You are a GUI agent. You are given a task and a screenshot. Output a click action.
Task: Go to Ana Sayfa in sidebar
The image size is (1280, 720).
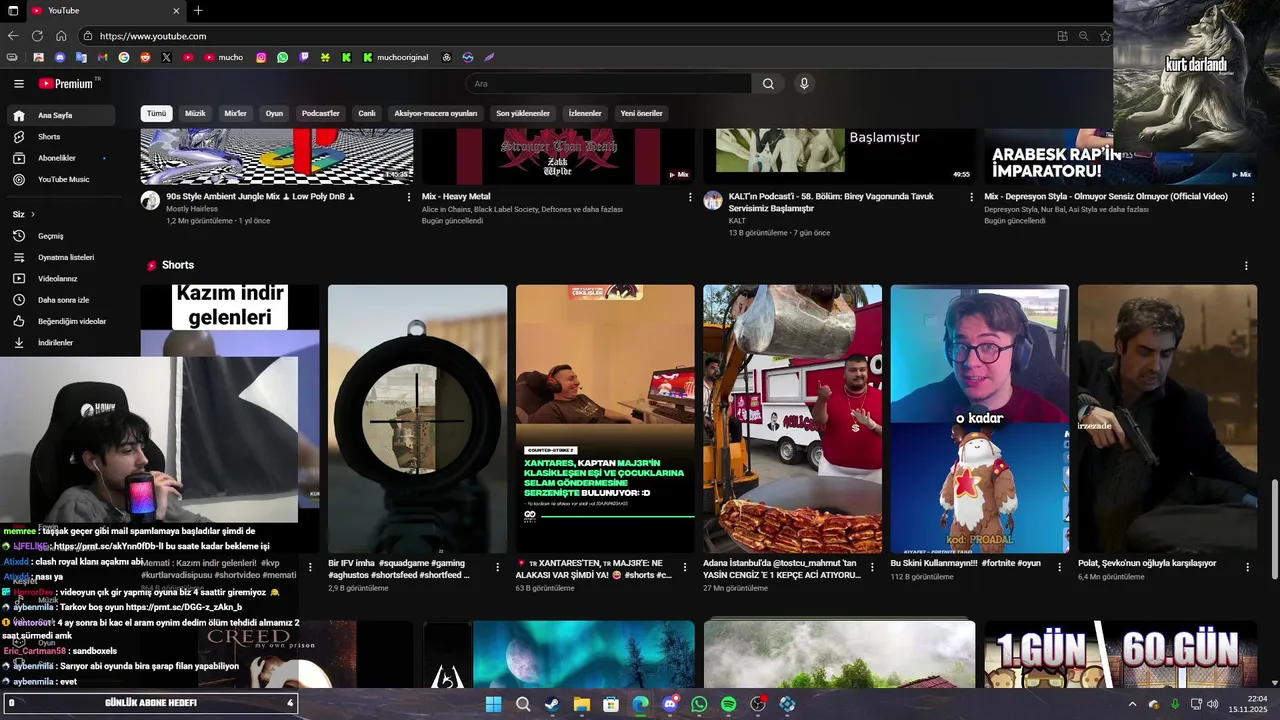[x=61, y=115]
